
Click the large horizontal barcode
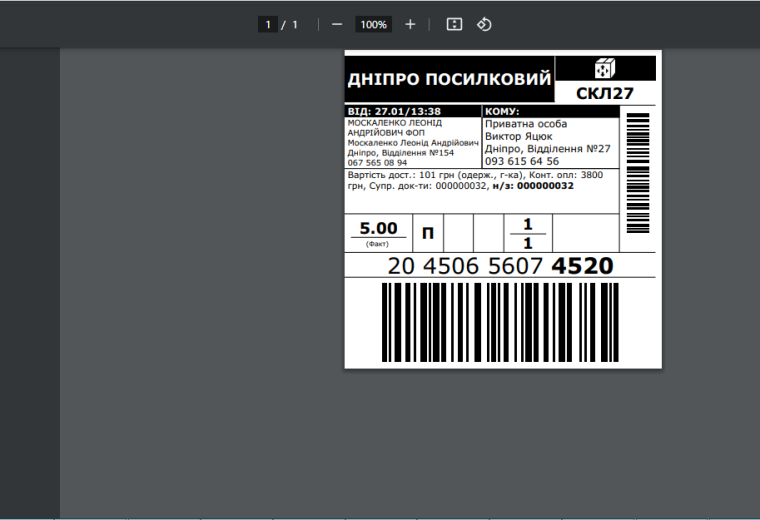[500, 320]
